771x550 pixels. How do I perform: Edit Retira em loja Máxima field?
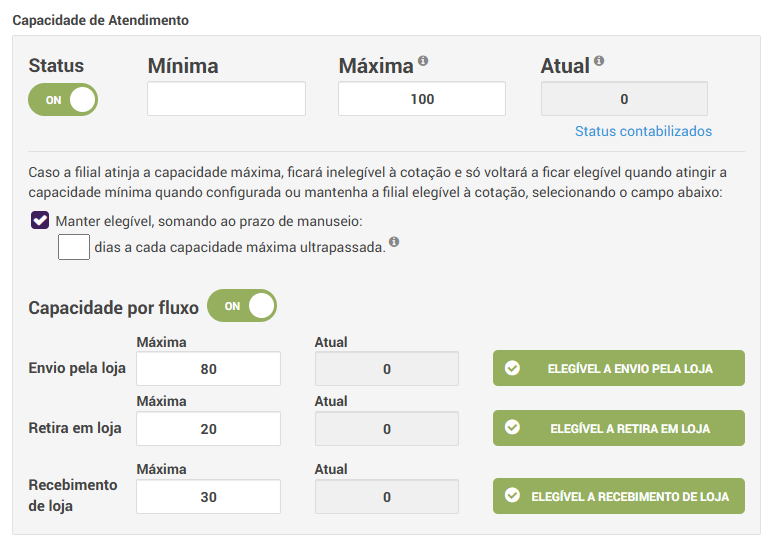208,428
